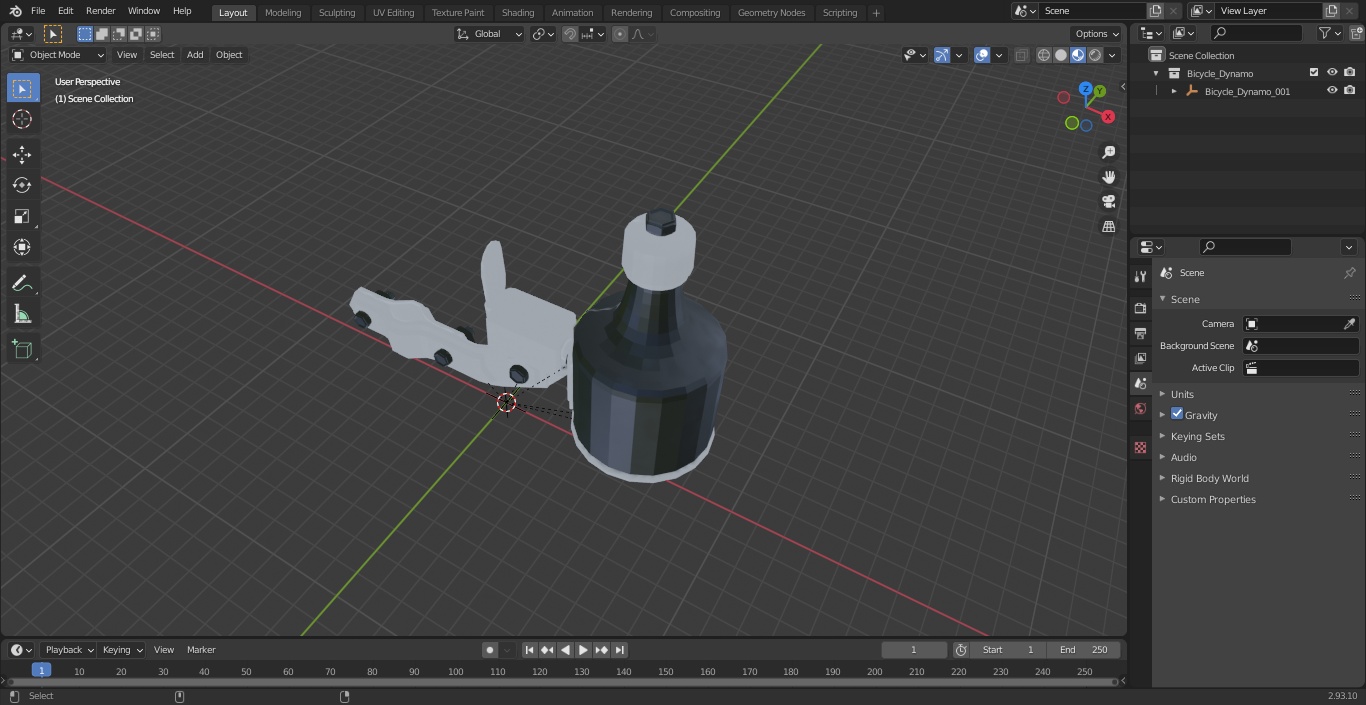Open the Playback dropdown in timeline

tap(68, 650)
